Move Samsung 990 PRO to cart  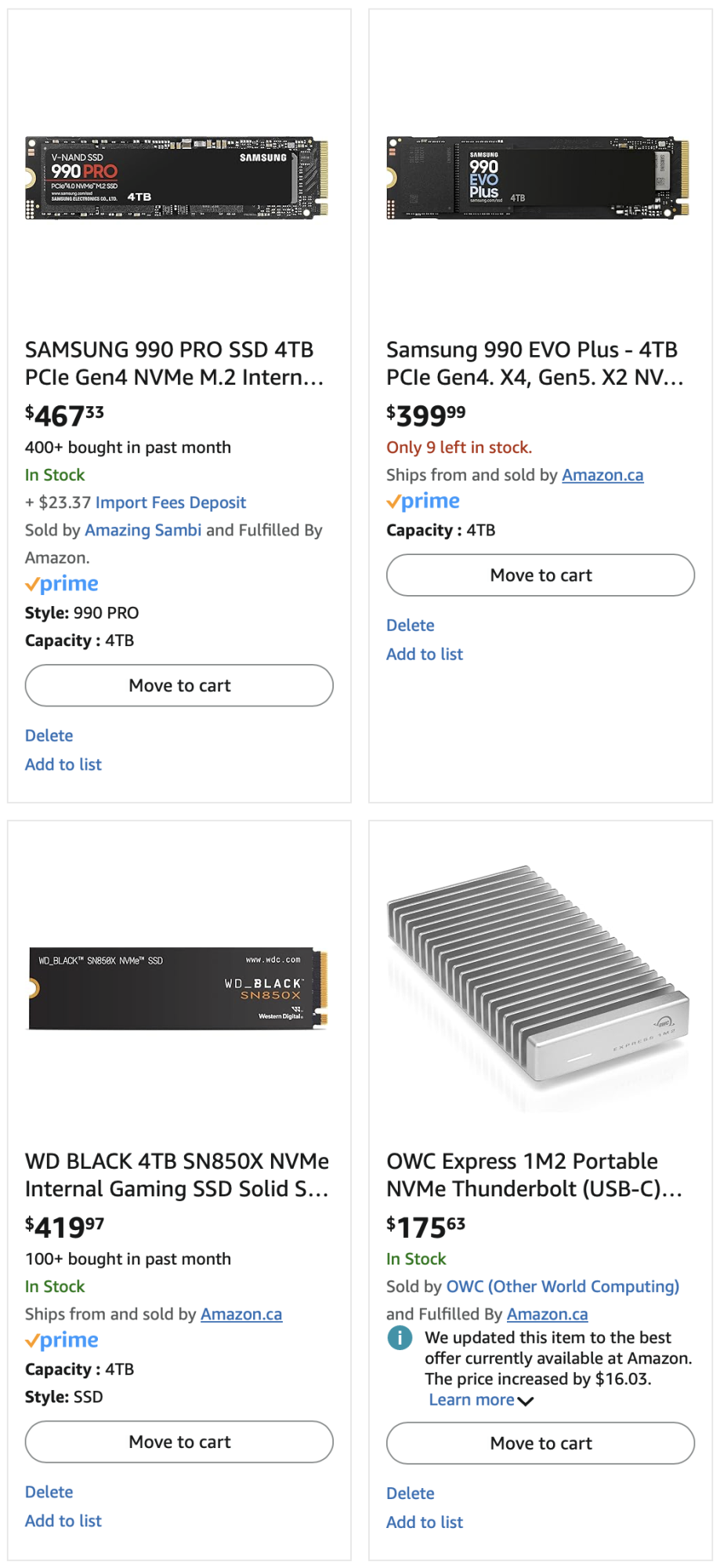point(179,686)
